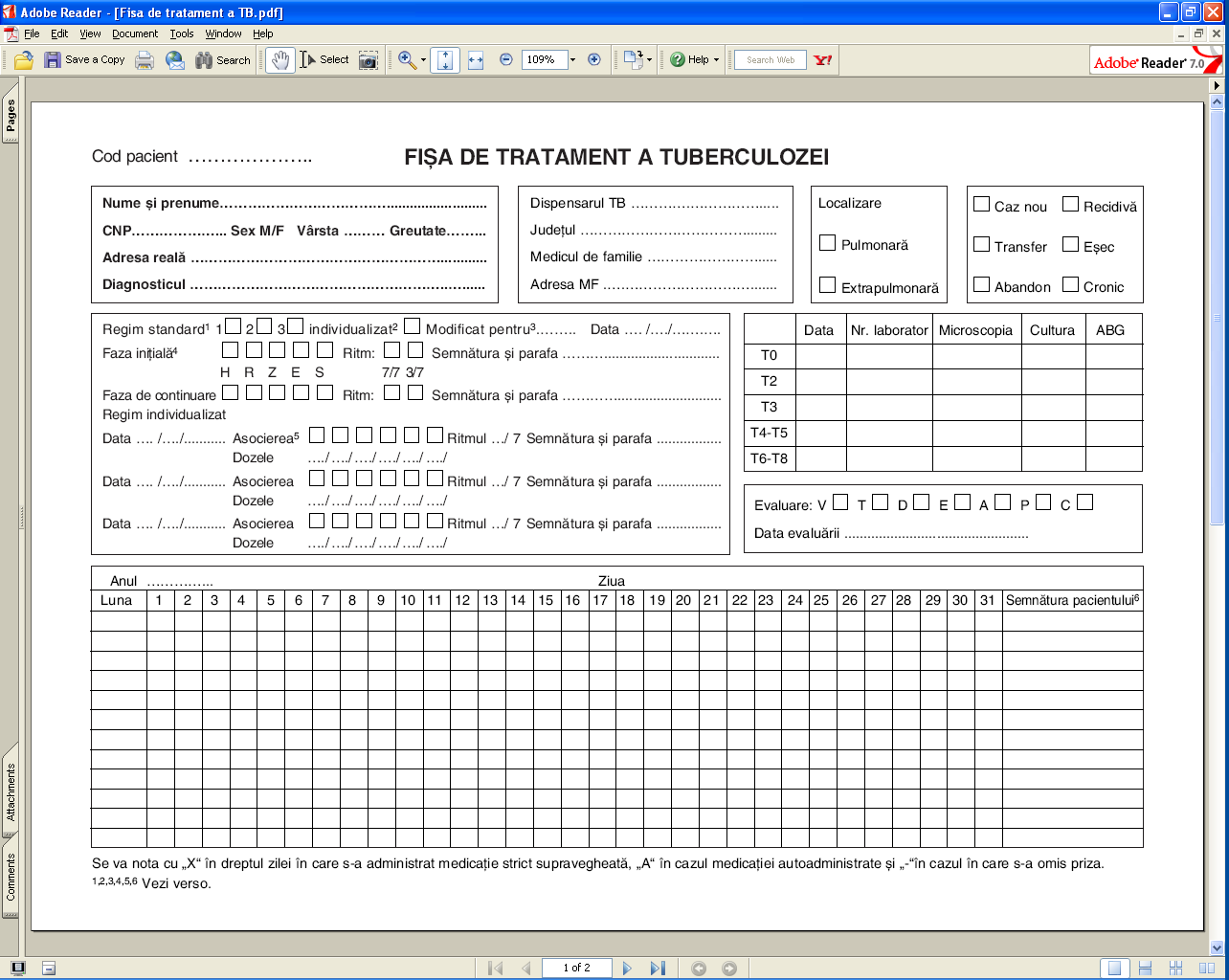Click the title 'FIȘA DE TRATAMENT A TUBERCULOZEI'
This screenshot has height=980, width=1229.
pyautogui.click(x=616, y=157)
